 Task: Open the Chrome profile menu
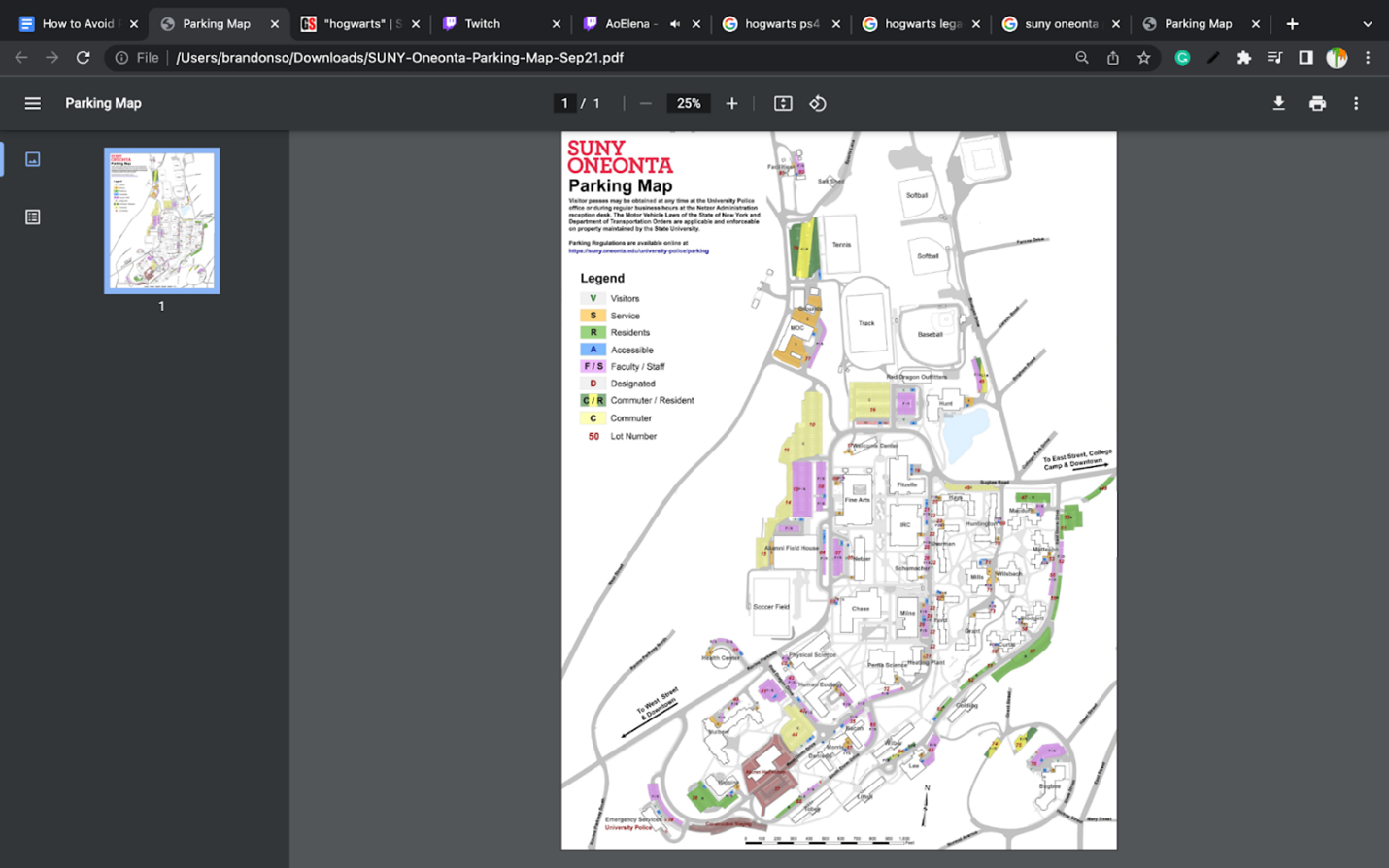pos(1338,57)
